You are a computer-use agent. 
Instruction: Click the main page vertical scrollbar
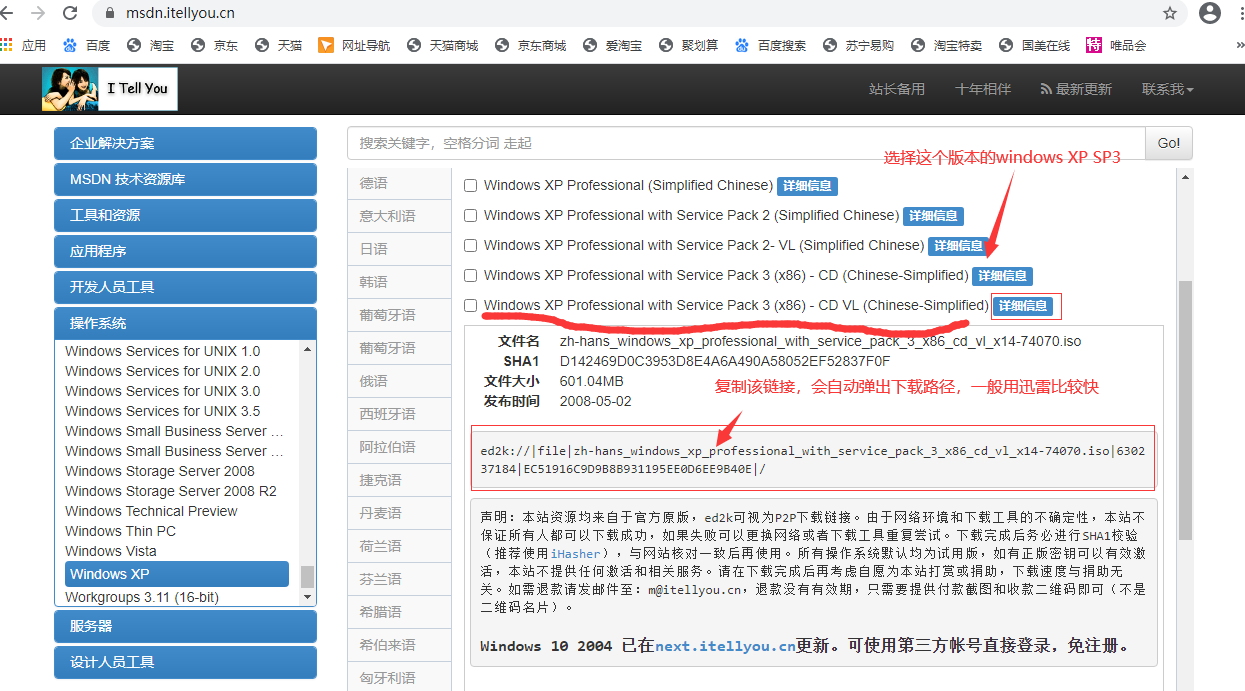1186,410
